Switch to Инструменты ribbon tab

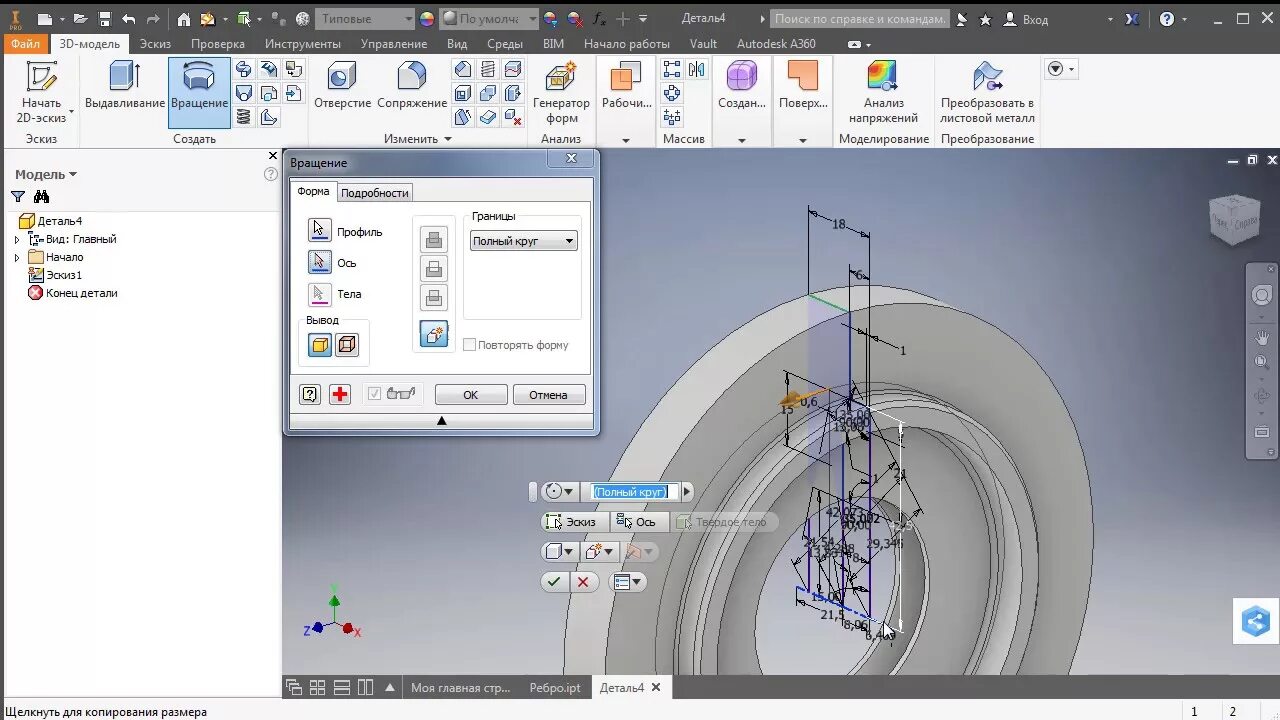click(303, 44)
